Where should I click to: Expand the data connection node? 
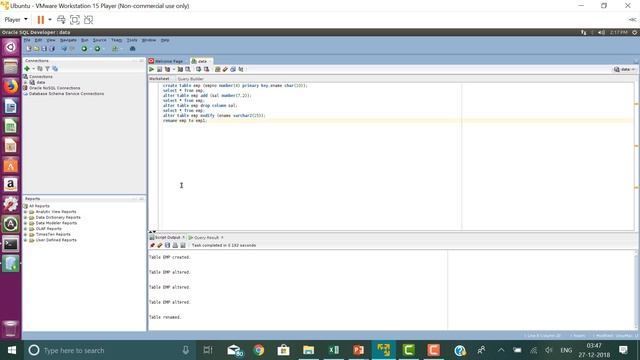[x=26, y=82]
